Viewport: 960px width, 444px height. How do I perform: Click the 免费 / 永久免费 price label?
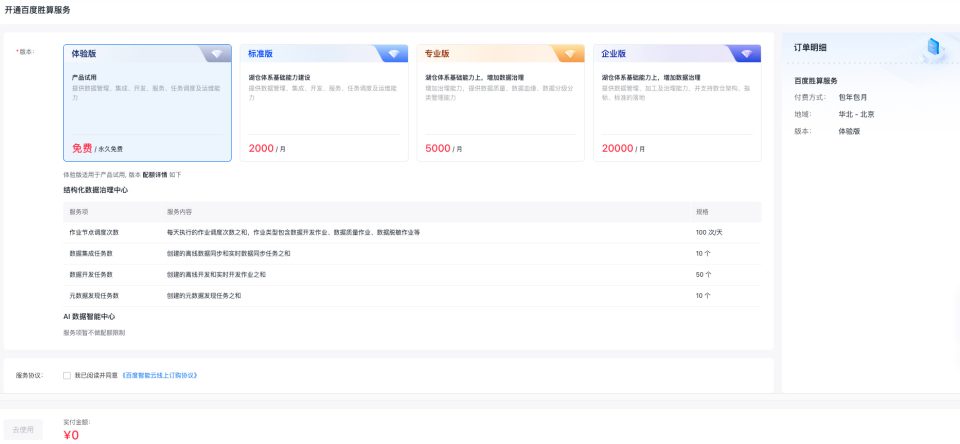[97, 149]
